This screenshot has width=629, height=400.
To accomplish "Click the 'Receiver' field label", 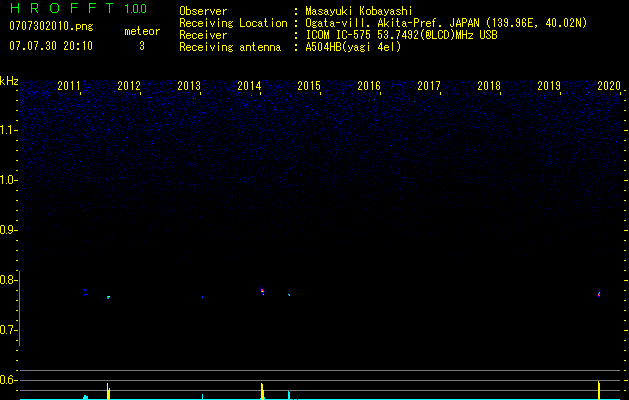I will (x=203, y=35).
